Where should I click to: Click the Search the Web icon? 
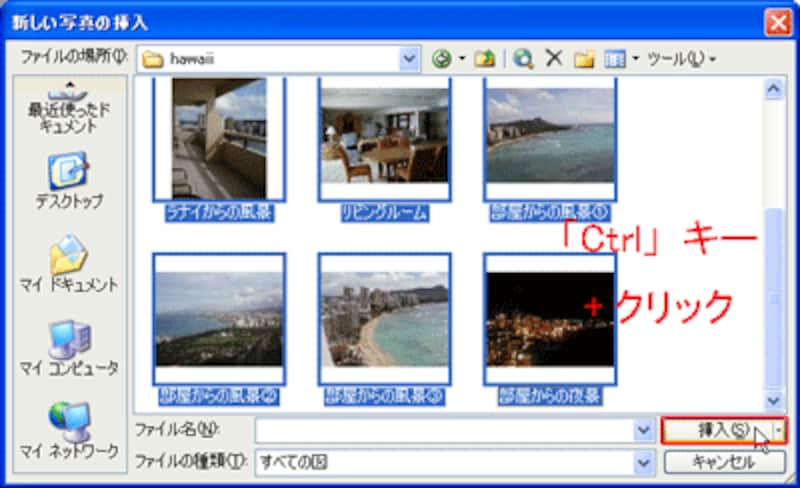coord(523,59)
